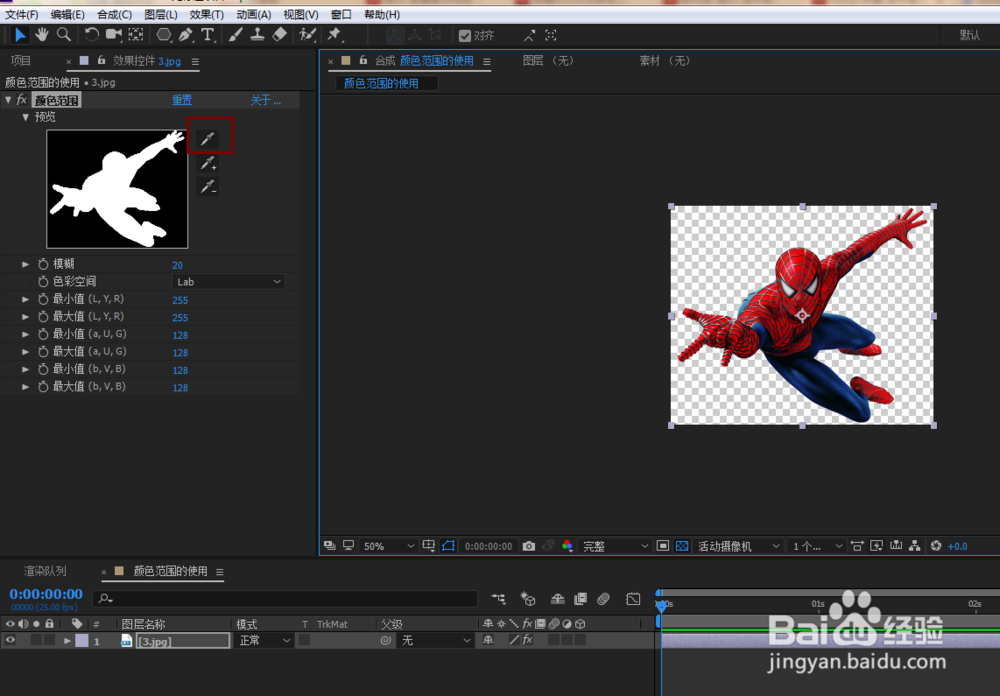The image size is (1000, 696).
Task: Toggle the 3.jpg layer effects fx switch
Action: (x=527, y=640)
